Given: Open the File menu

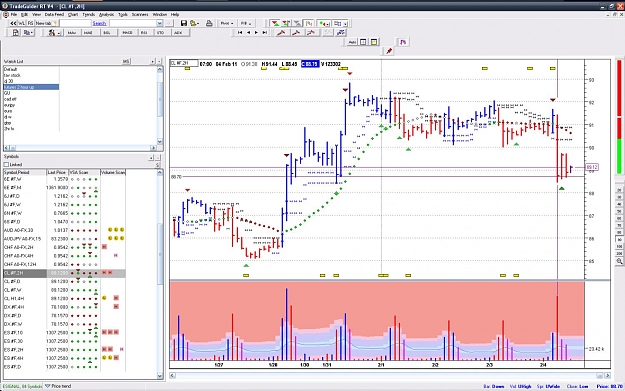Looking at the screenshot, I should 14,14.
